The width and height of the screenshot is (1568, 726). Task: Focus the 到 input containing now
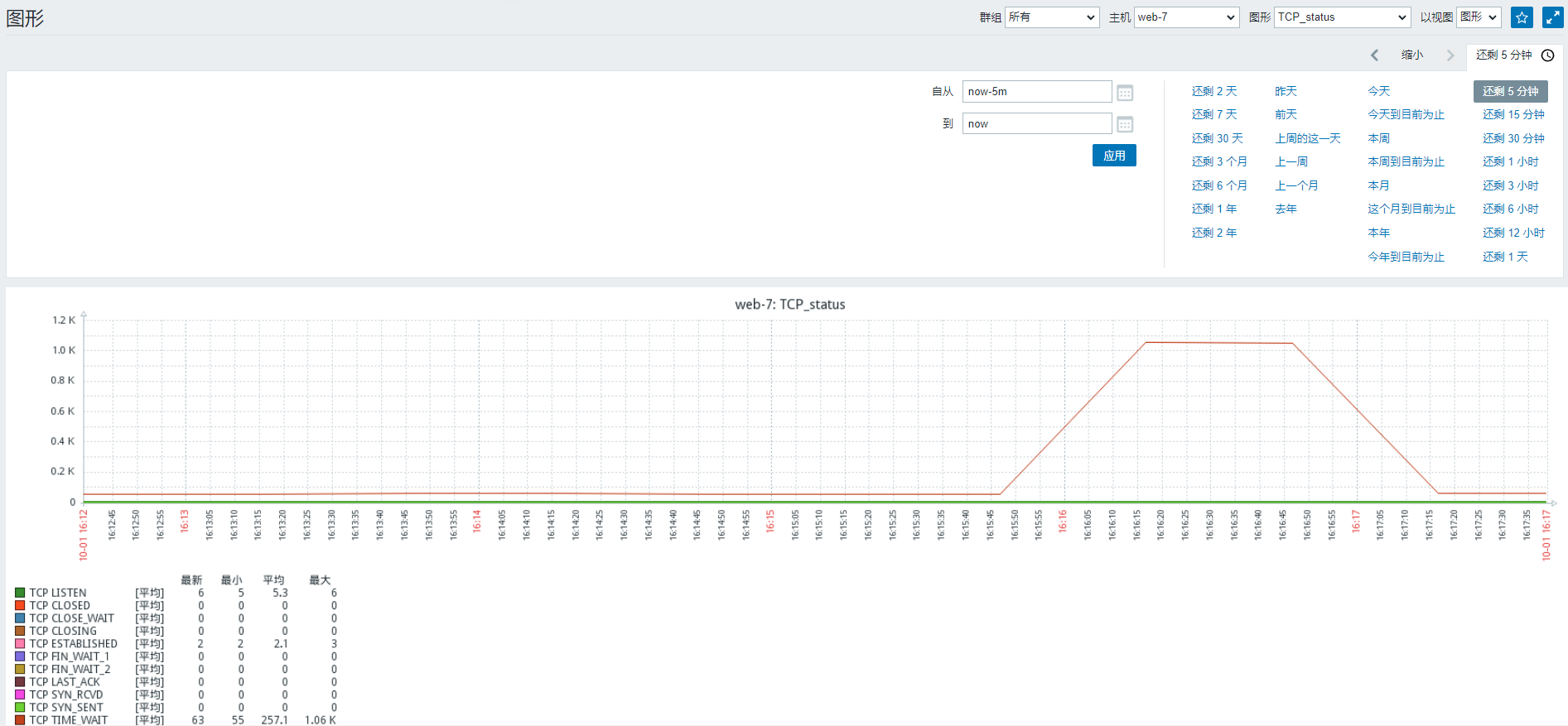(x=1037, y=124)
